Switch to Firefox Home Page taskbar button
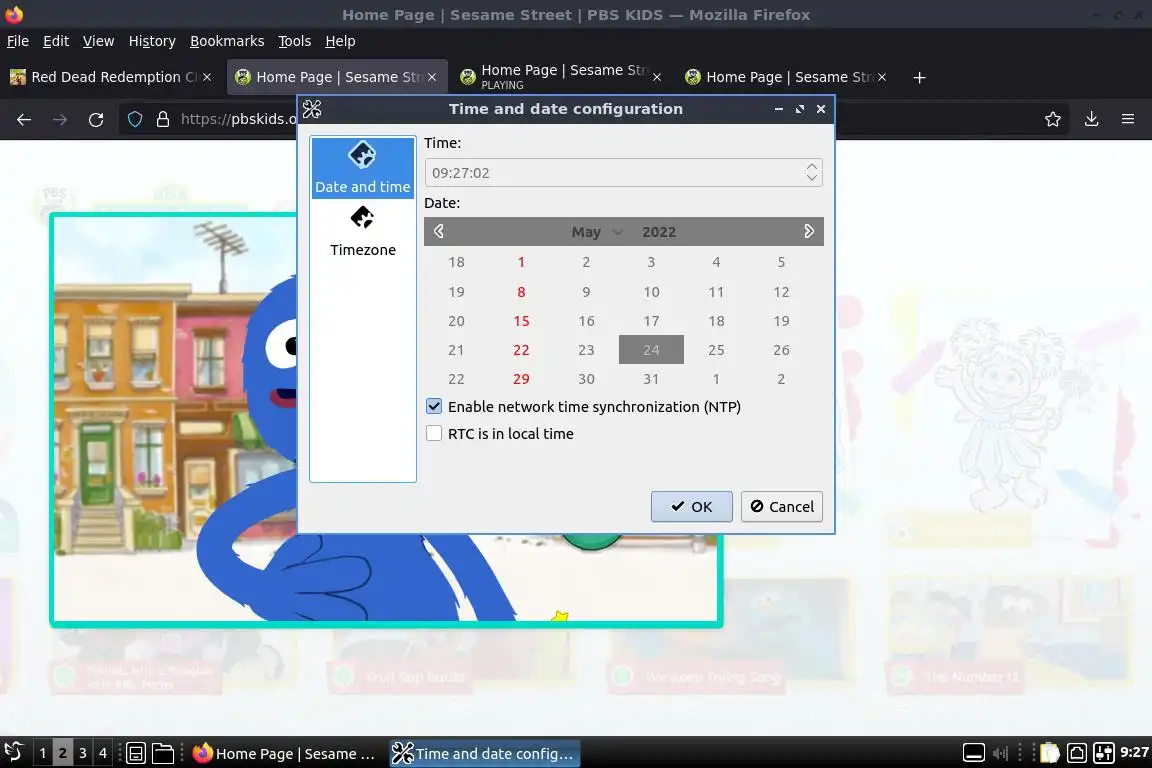Viewport: 1152px width, 768px height. 285,753
